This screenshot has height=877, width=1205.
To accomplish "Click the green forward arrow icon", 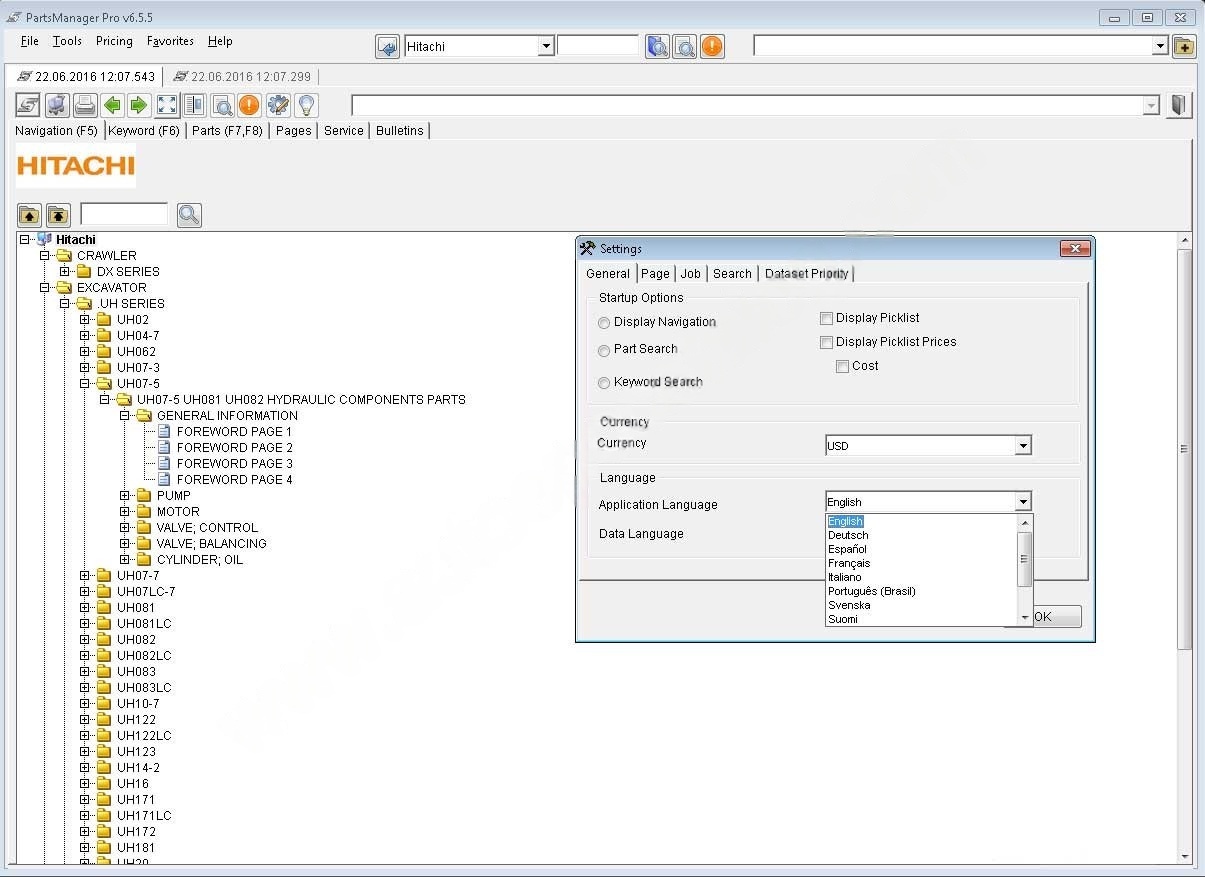I will [x=139, y=105].
